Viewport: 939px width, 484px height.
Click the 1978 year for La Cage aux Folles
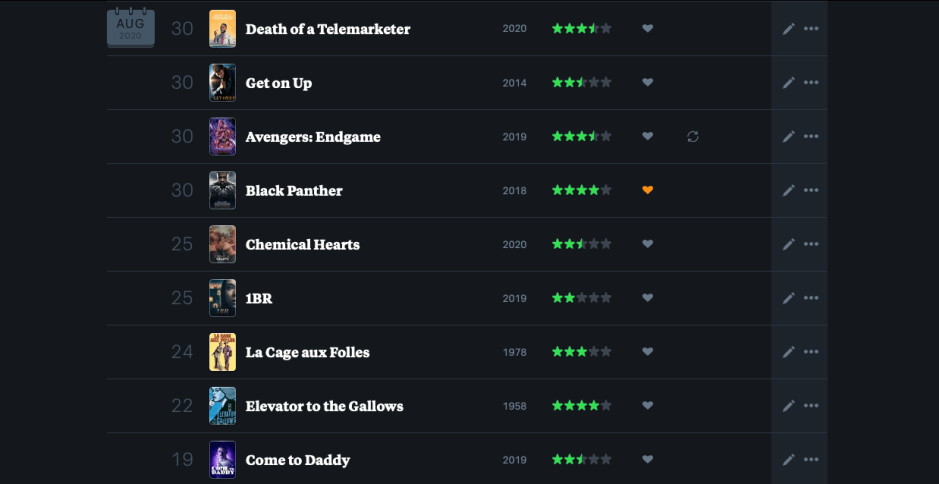514,352
